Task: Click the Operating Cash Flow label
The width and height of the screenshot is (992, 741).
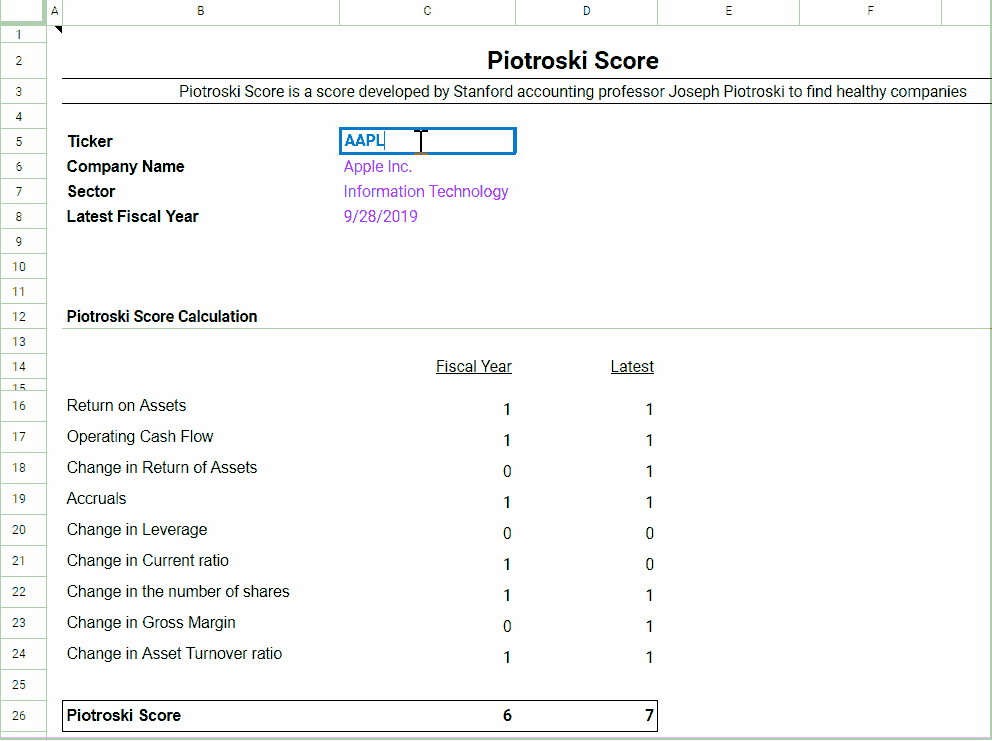Action: [x=140, y=437]
